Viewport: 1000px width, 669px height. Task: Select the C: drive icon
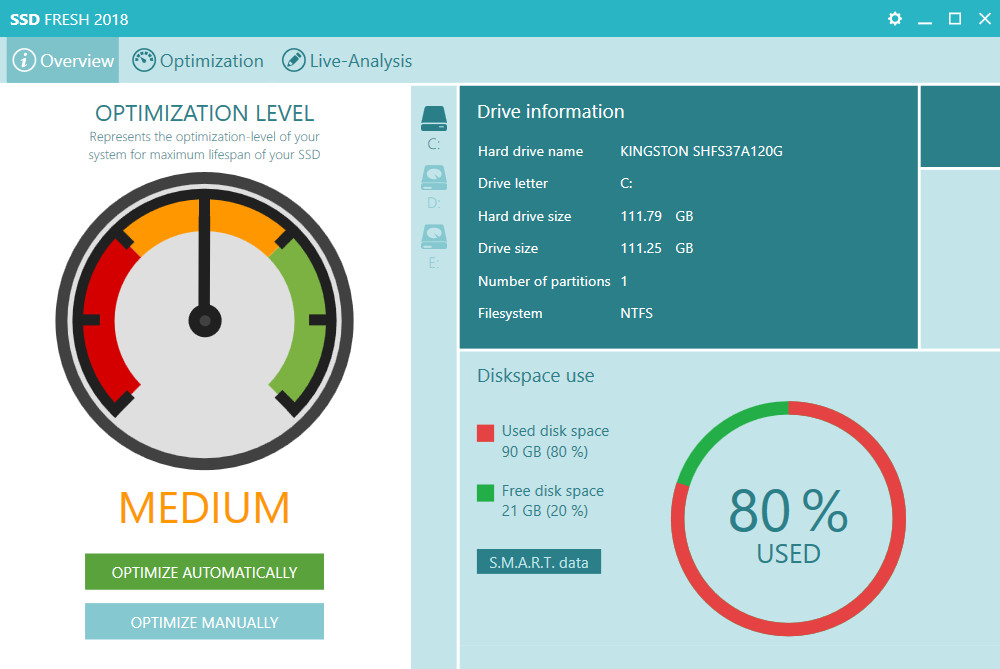434,119
